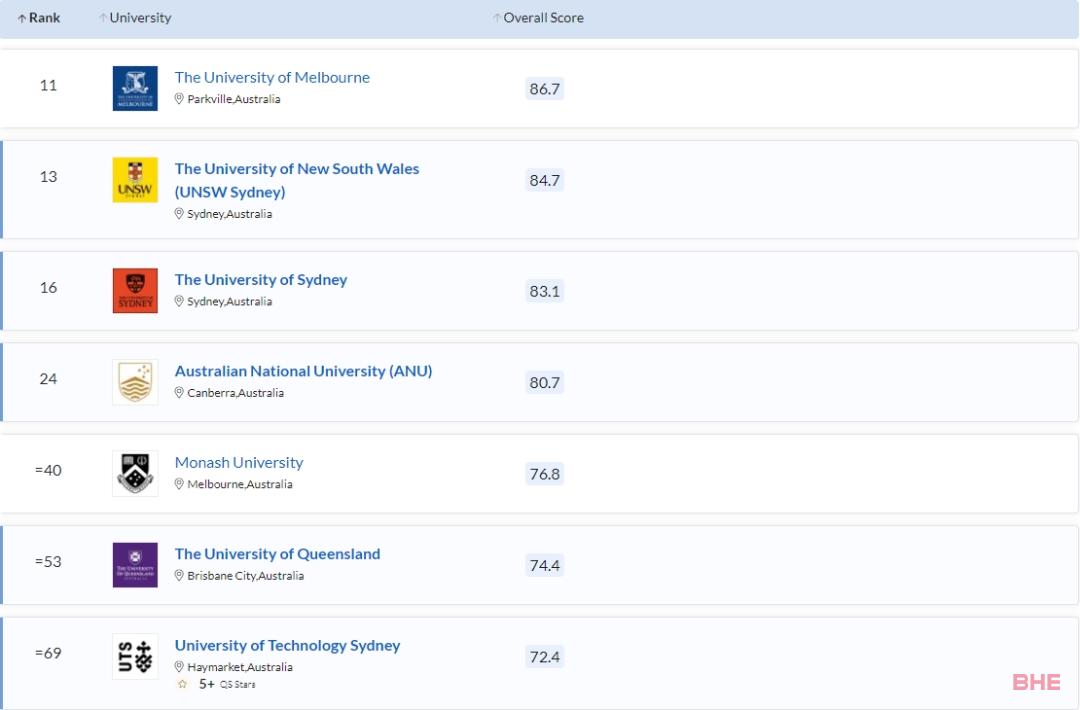The image size is (1080, 710).
Task: Click the 76.8 overall score
Action: click(545, 474)
